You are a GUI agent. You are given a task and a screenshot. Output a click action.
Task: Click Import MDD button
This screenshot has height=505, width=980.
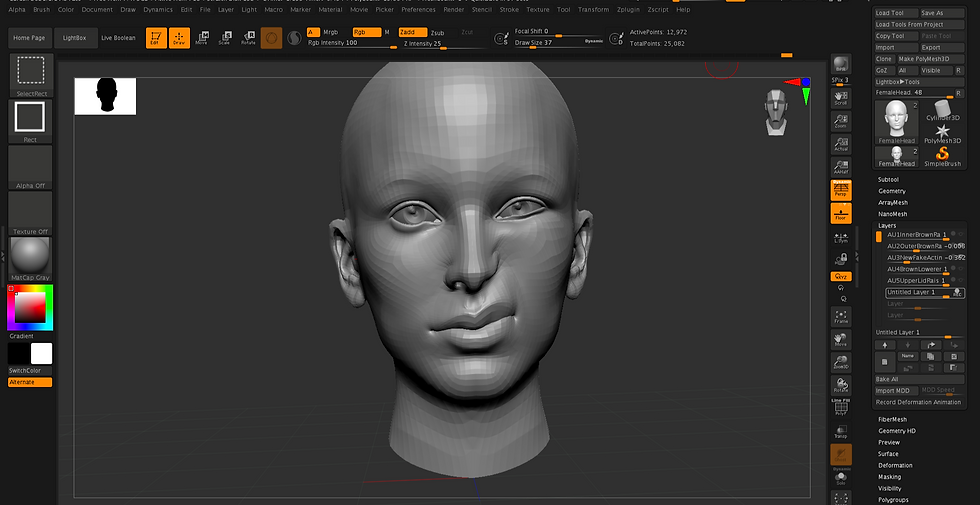(x=896, y=391)
